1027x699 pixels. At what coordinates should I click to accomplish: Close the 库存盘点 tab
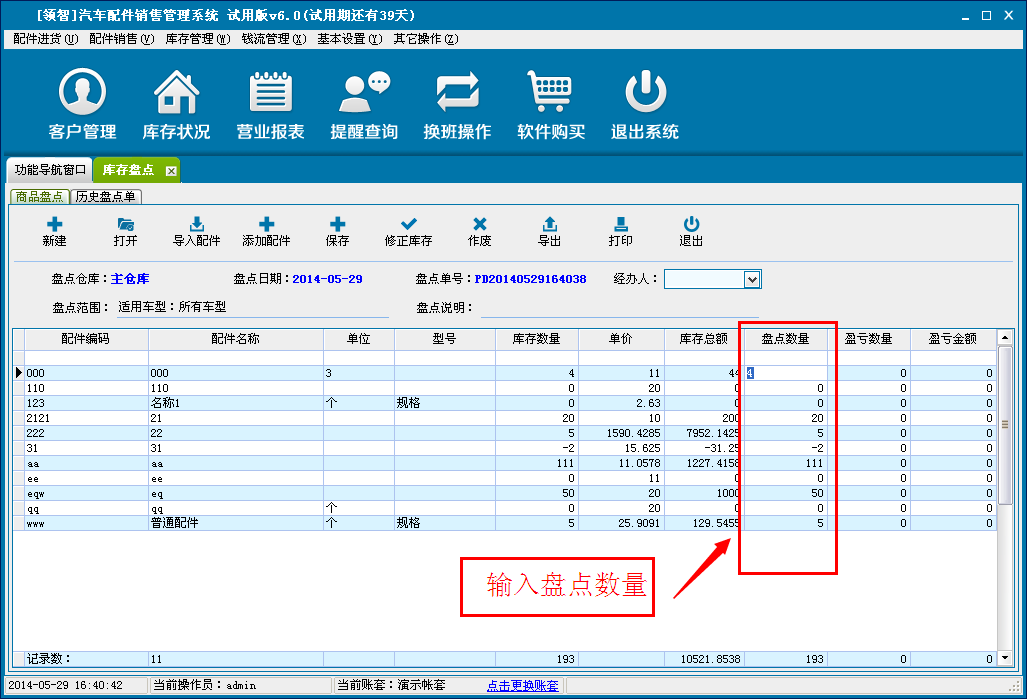click(x=171, y=171)
